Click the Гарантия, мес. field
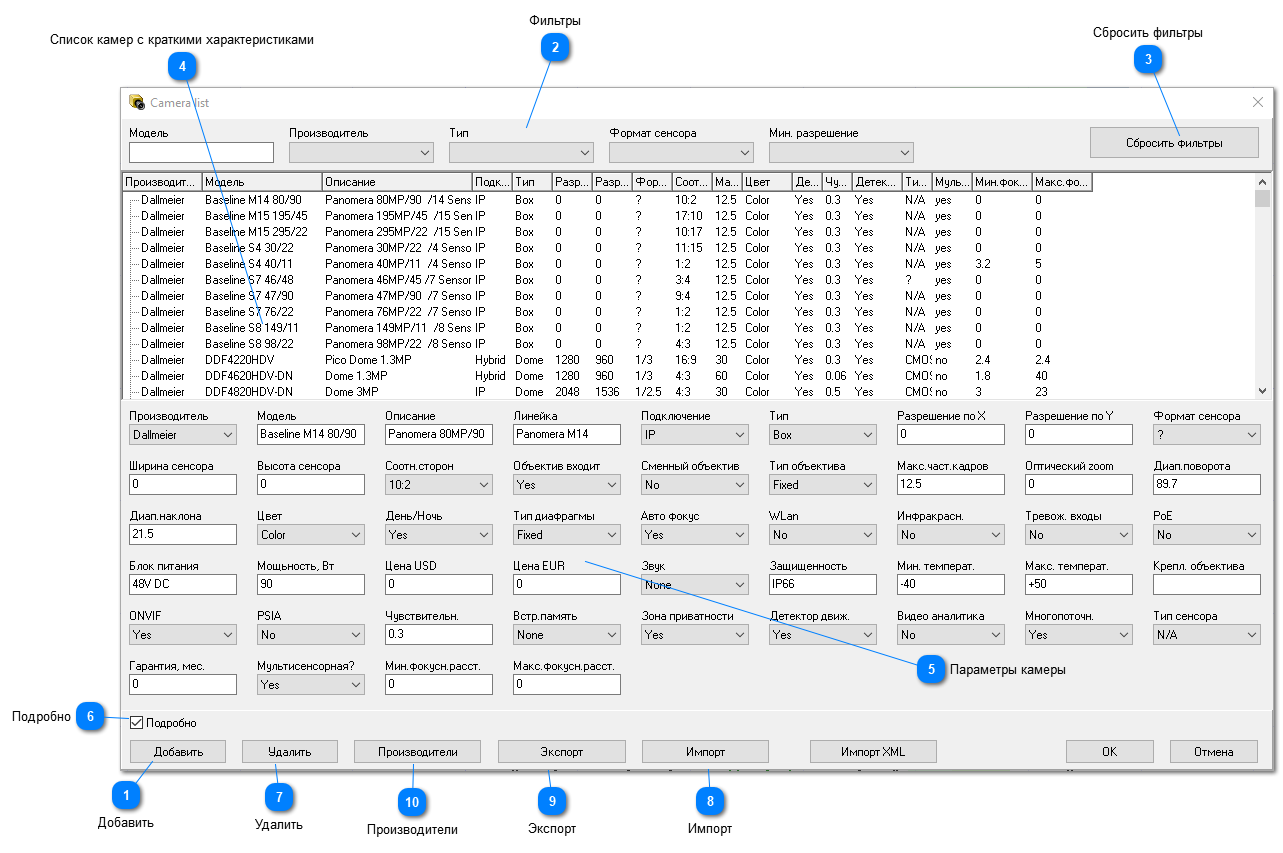1283x853 pixels. point(183,685)
